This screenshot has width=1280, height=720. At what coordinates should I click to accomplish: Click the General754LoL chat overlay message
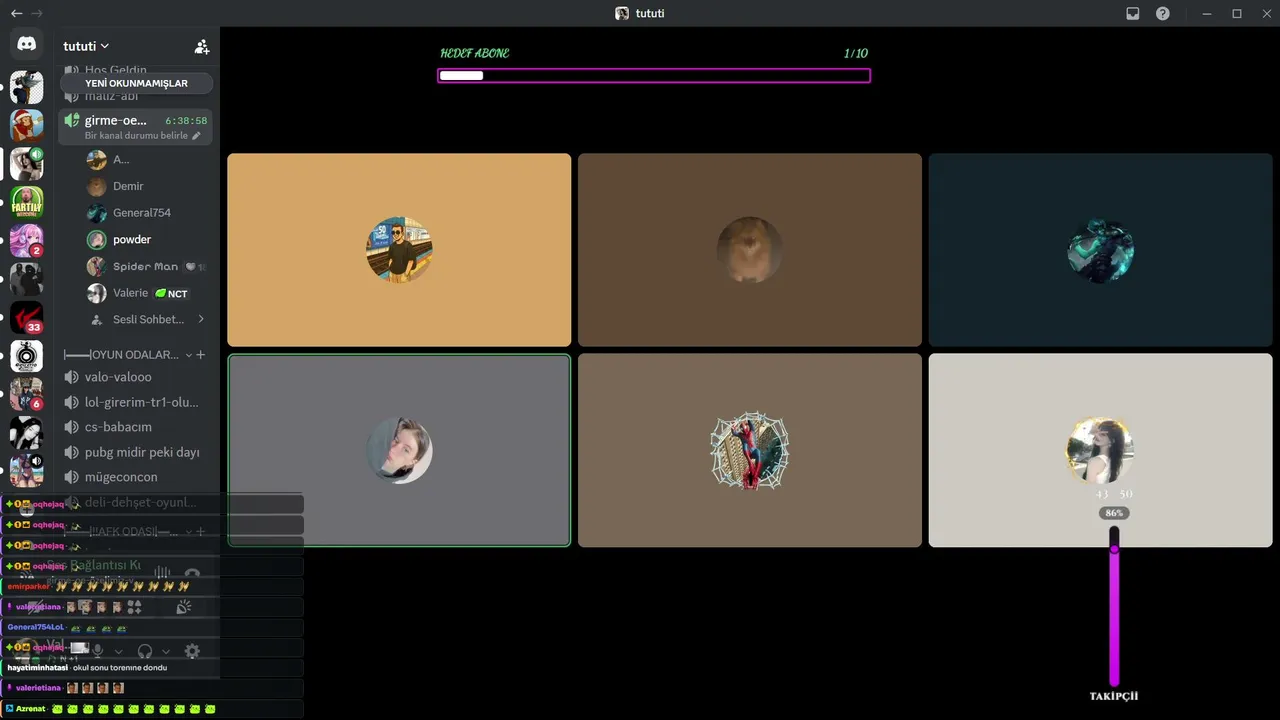click(x=152, y=627)
